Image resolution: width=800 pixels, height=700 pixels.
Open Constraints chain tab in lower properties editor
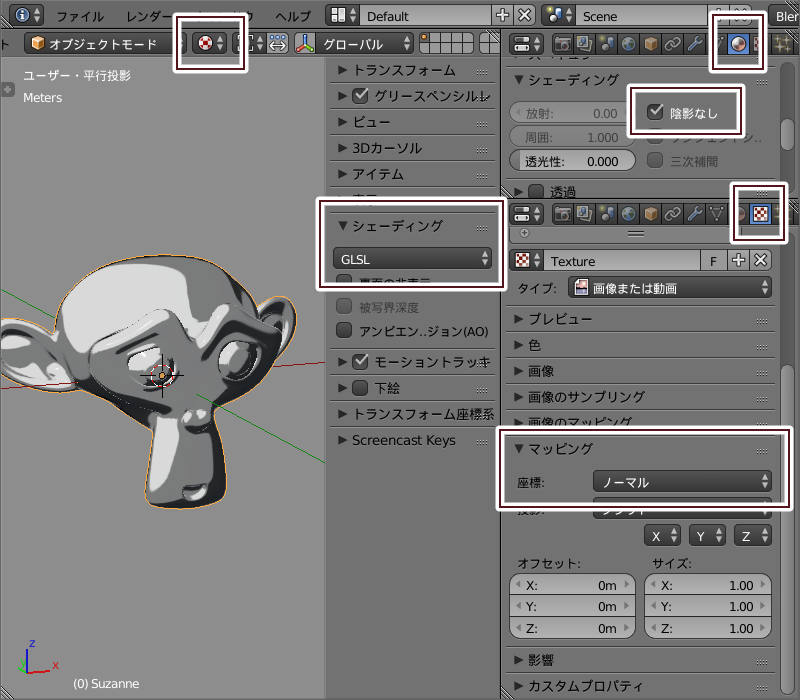click(672, 214)
